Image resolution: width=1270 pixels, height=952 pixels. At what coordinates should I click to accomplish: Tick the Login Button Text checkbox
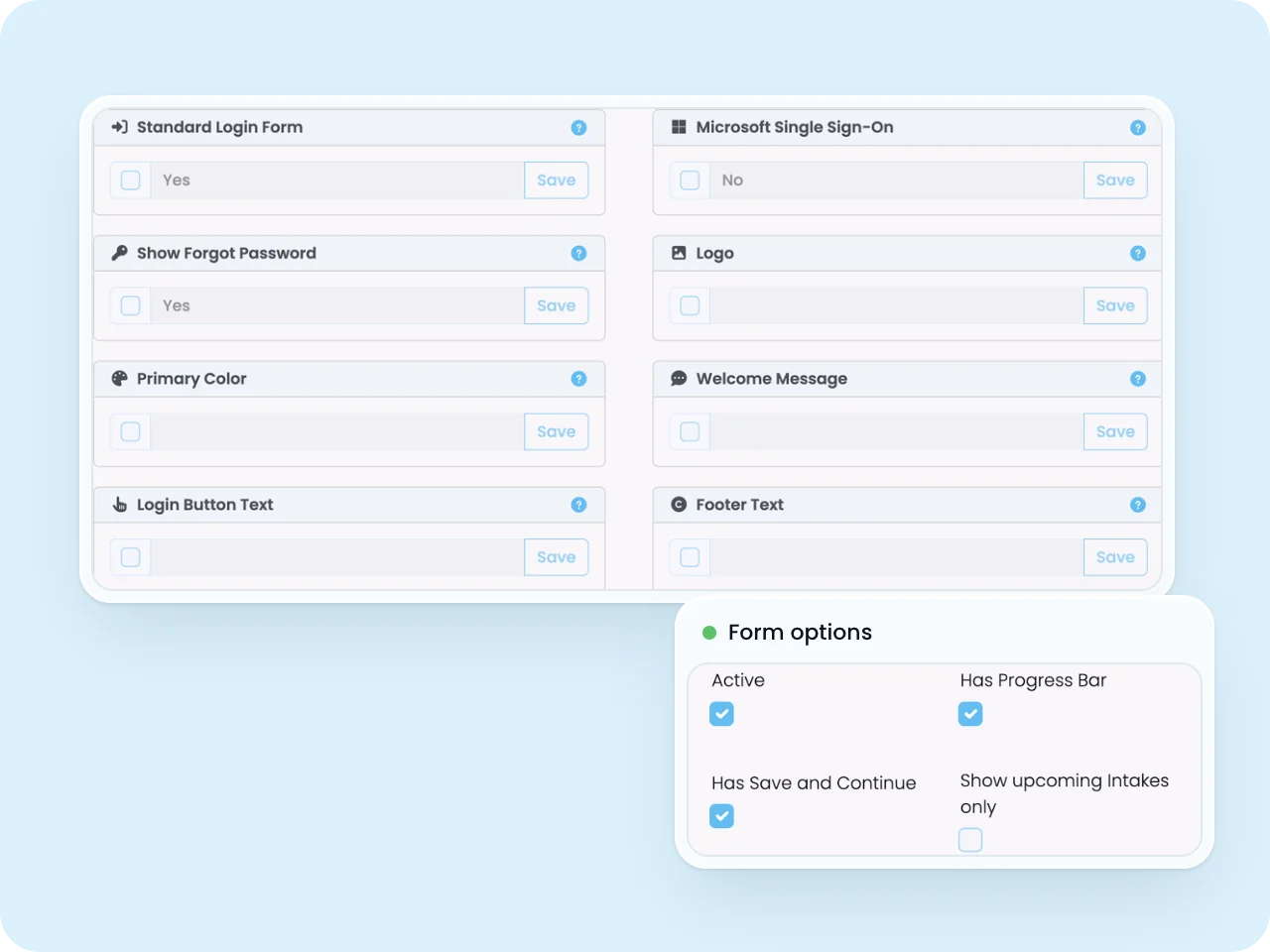click(x=130, y=557)
